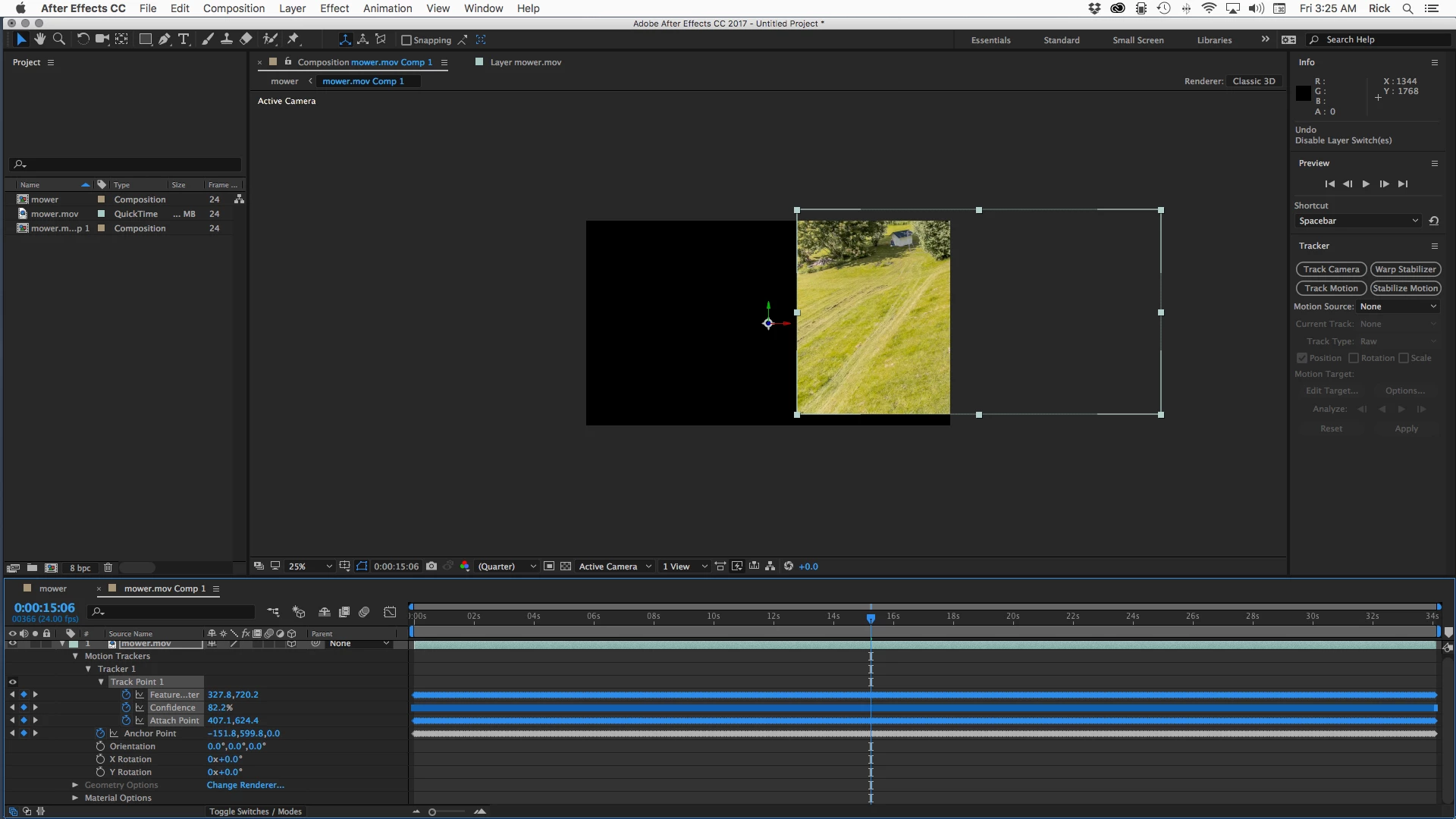This screenshot has width=1456, height=819.
Task: Enable Rotation checkbox in Tracker
Action: tap(1354, 358)
